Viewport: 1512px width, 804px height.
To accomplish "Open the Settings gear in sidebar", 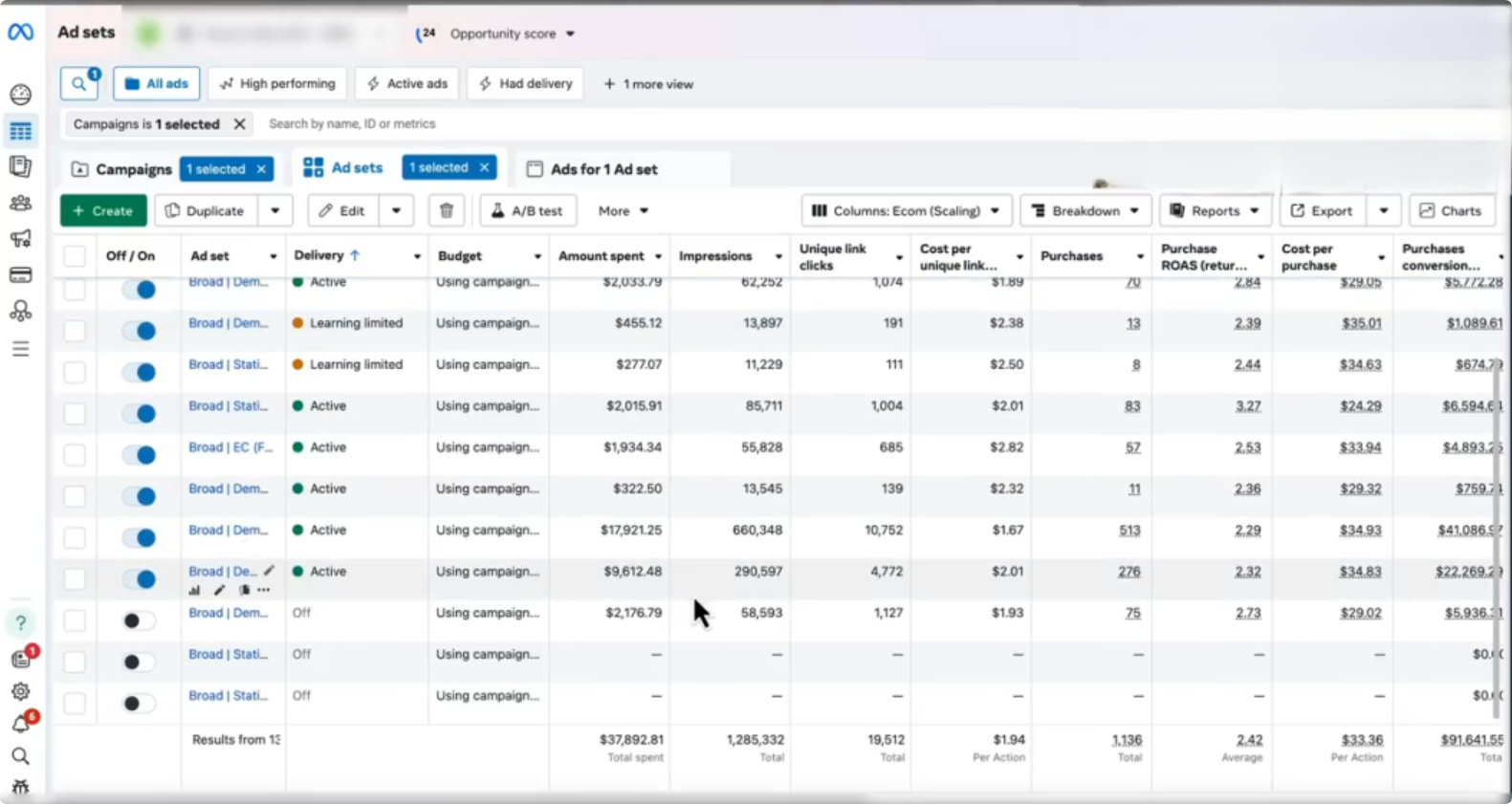I will point(20,691).
